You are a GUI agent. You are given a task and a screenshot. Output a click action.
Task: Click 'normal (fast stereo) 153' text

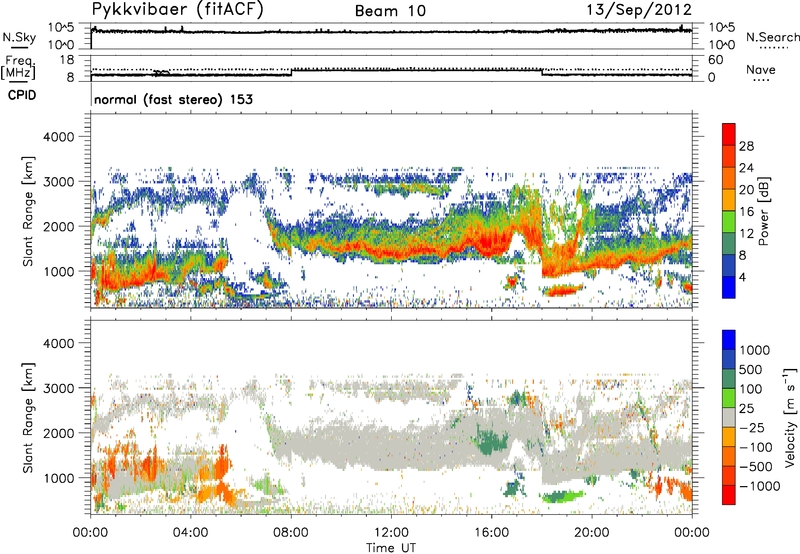pos(173,99)
